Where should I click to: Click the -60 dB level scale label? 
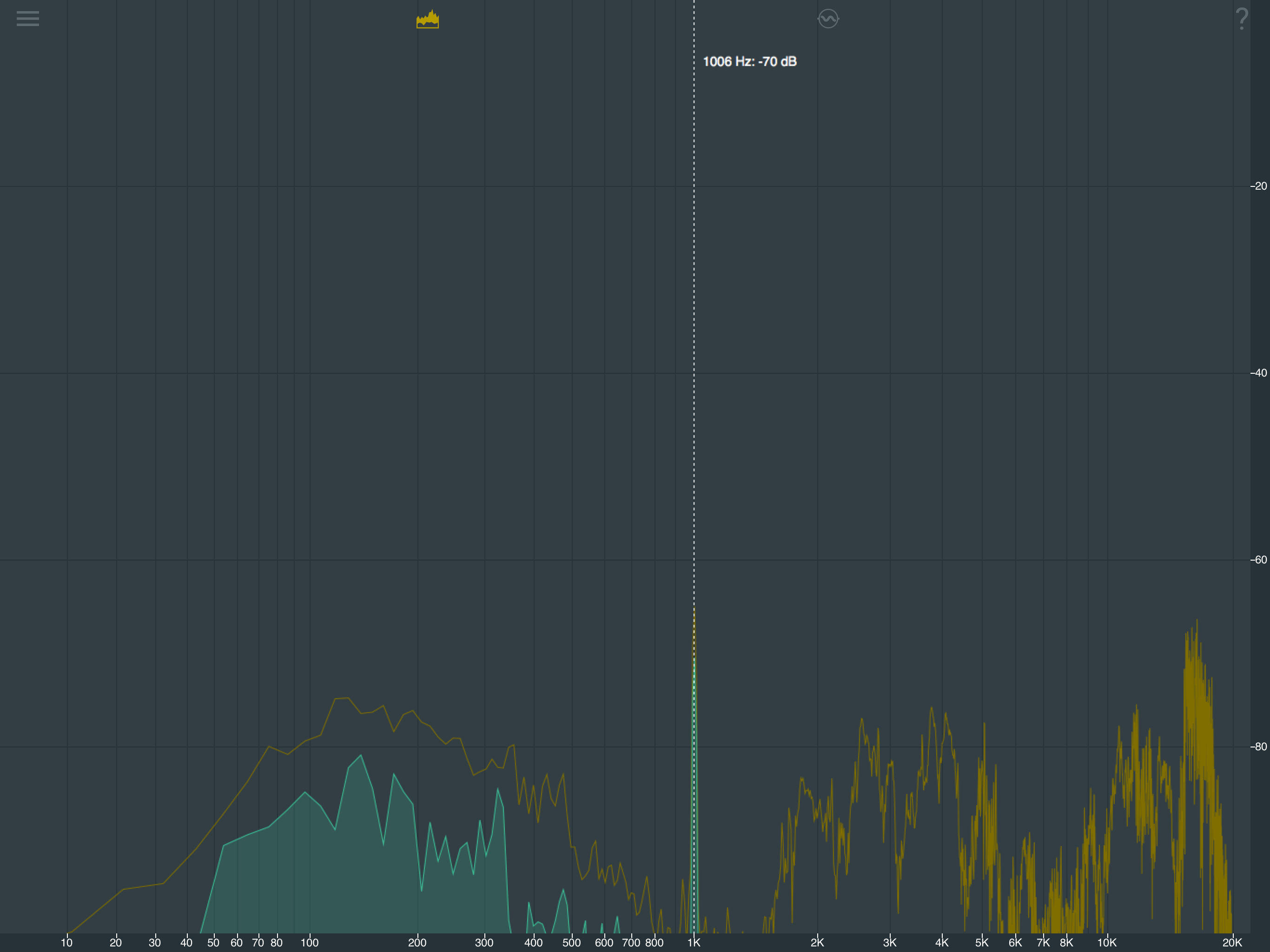1258,560
